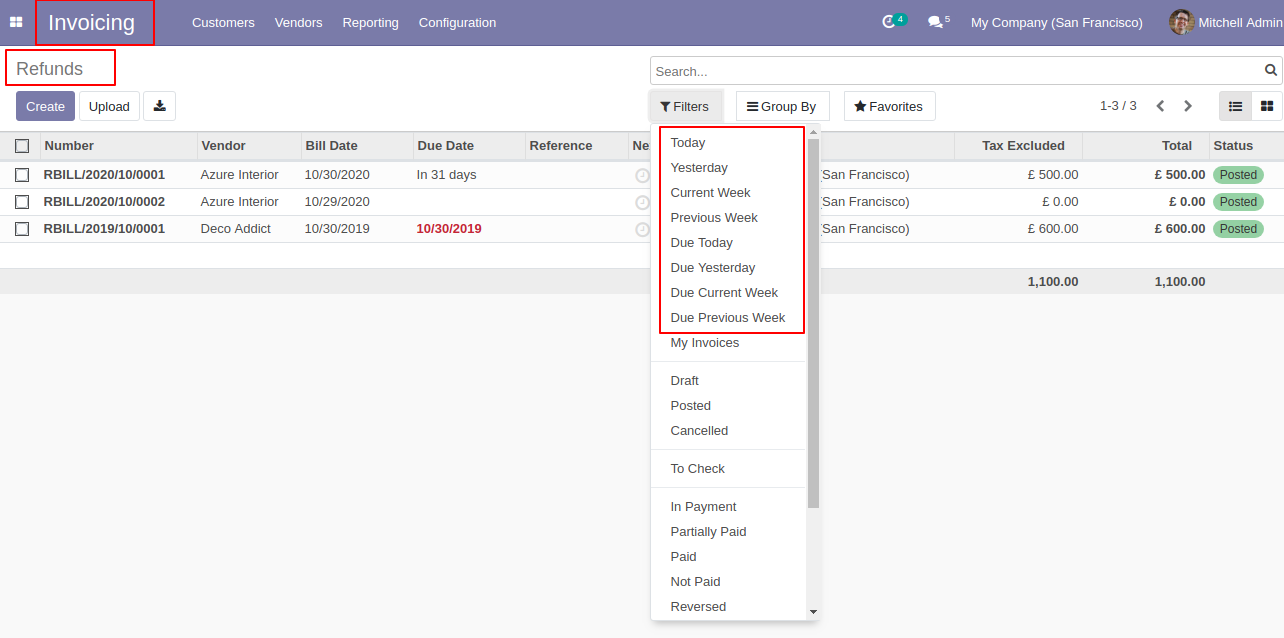Click activity clock for RBILL/2020/10/0002
Viewport: 1284px width, 638px height.
642,202
